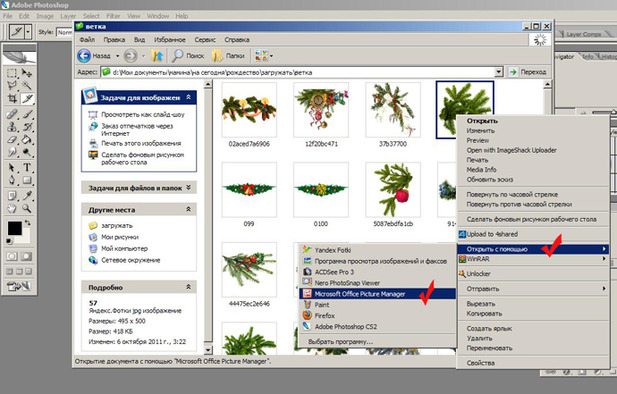
Task: Open the Избранное menu
Action: click(x=170, y=40)
